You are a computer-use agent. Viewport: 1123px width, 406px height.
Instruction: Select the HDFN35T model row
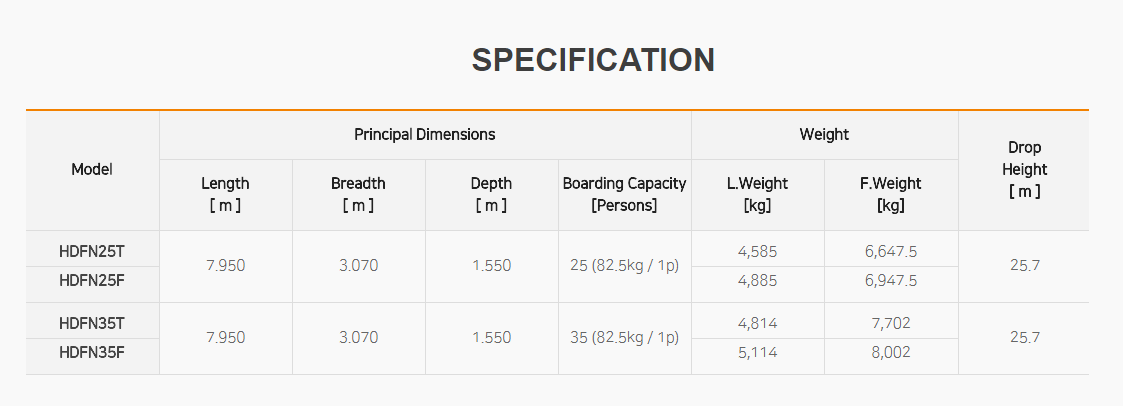click(92, 323)
